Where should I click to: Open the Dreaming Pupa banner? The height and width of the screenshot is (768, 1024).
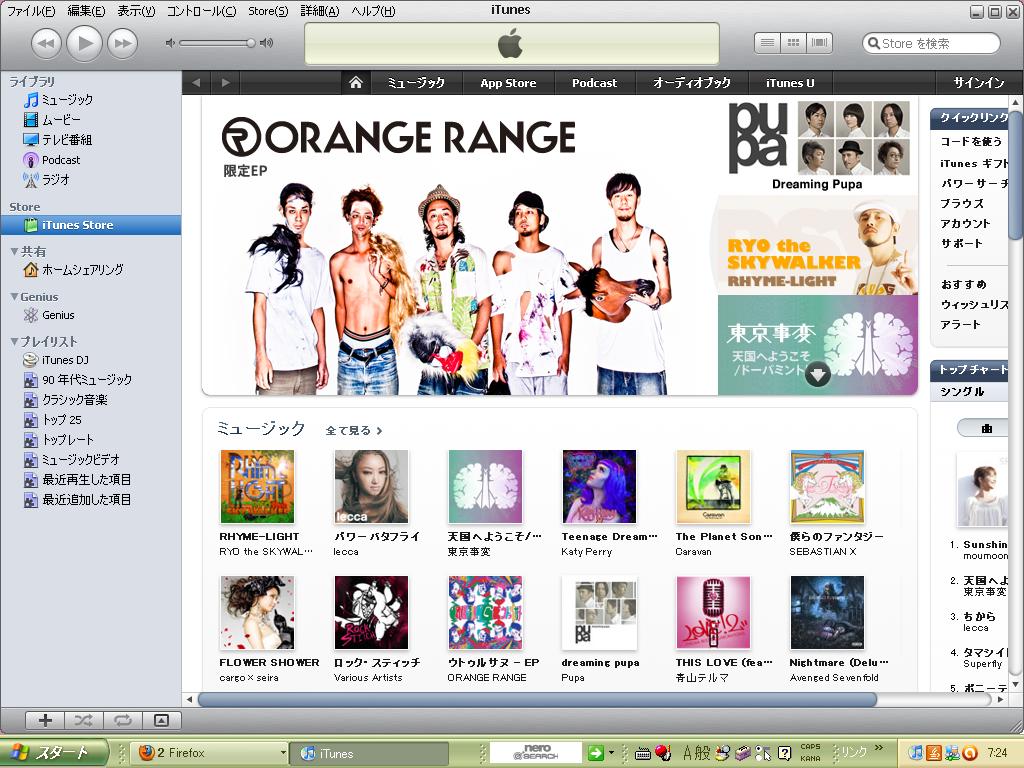tap(818, 146)
